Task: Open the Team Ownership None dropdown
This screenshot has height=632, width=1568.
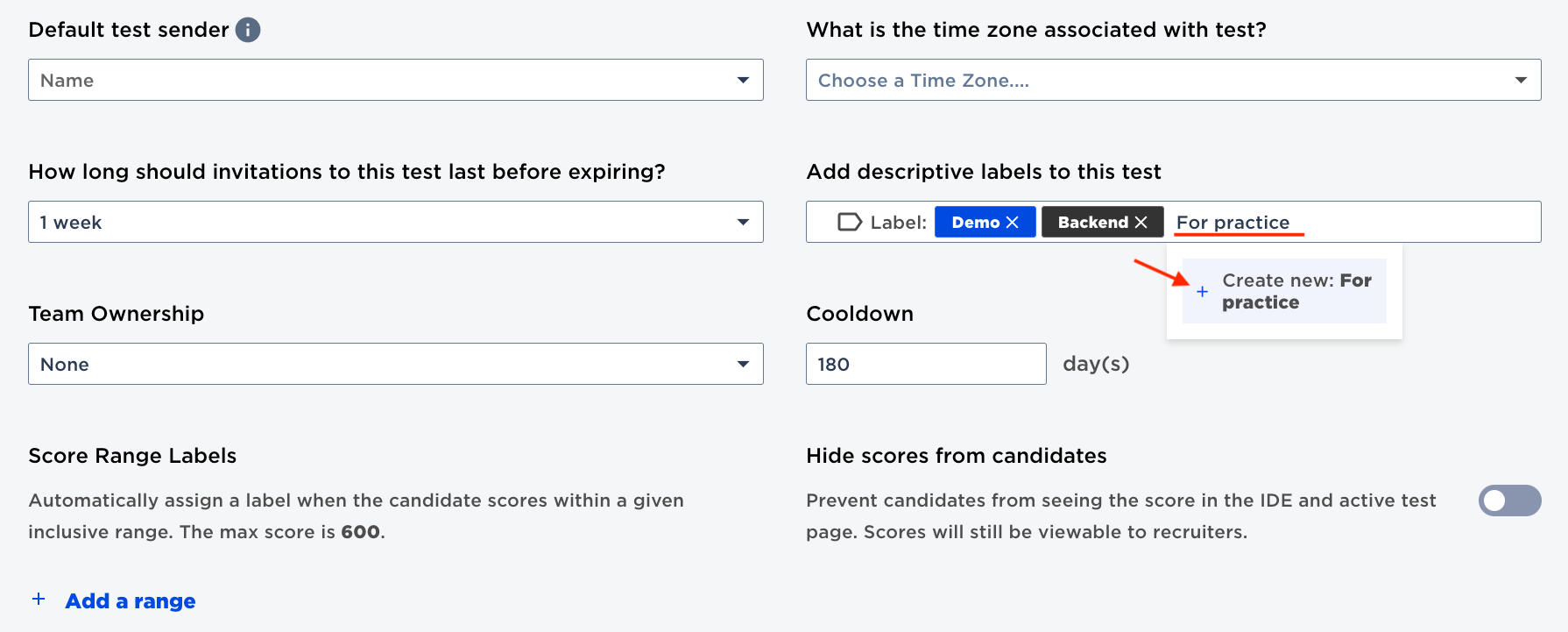Action: (x=396, y=364)
